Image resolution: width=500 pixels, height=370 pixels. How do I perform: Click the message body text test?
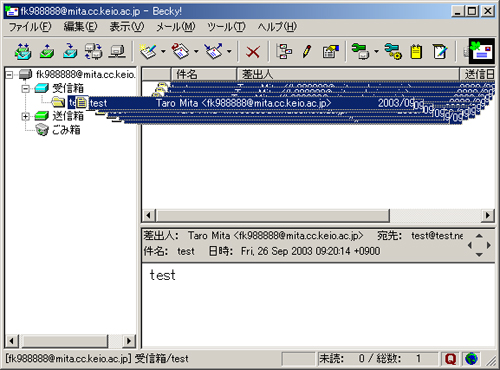(162, 275)
